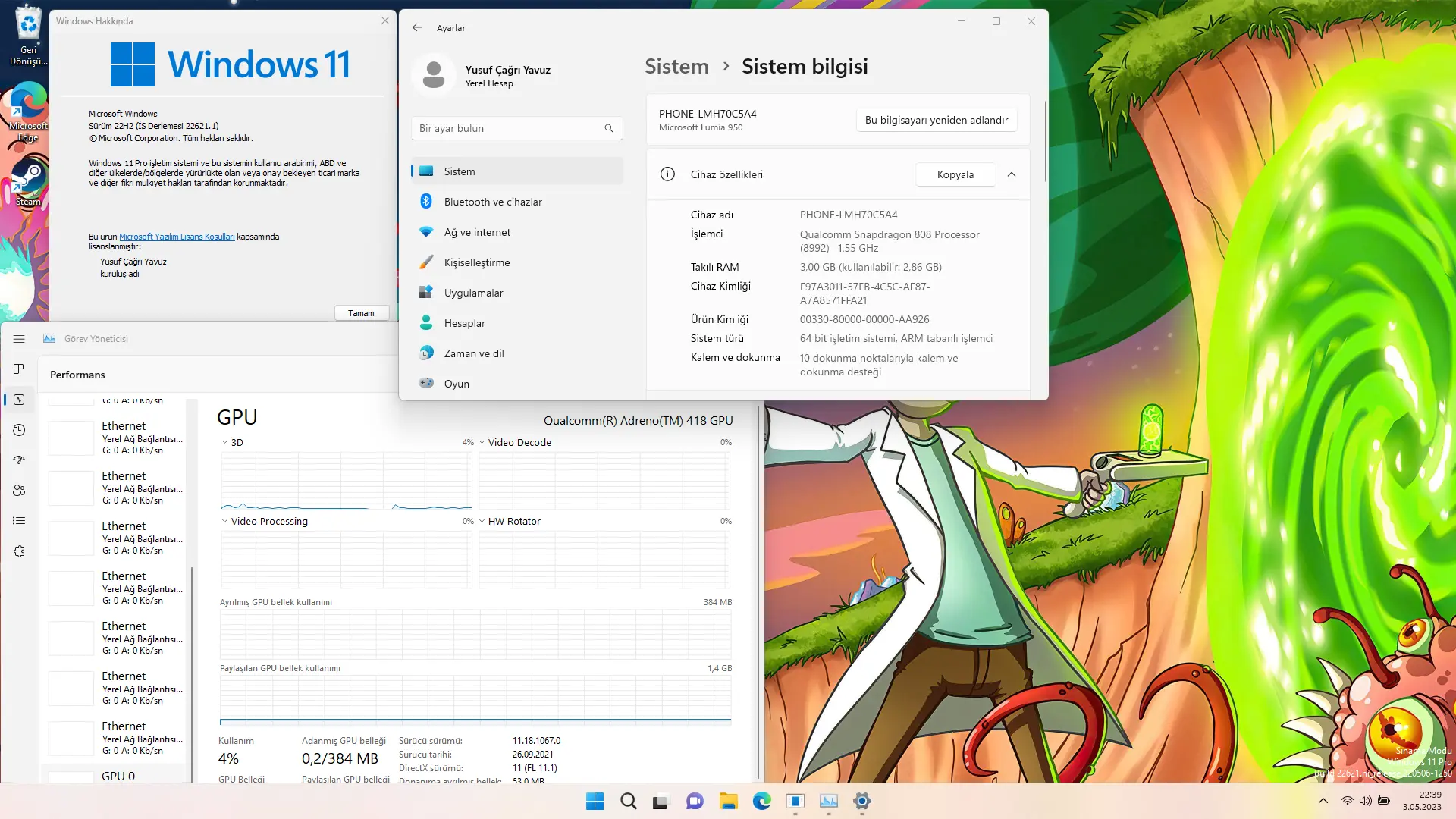Viewport: 1456px width, 819px height.
Task: Open the taskbar clock showing 22:39
Action: 1422,801
